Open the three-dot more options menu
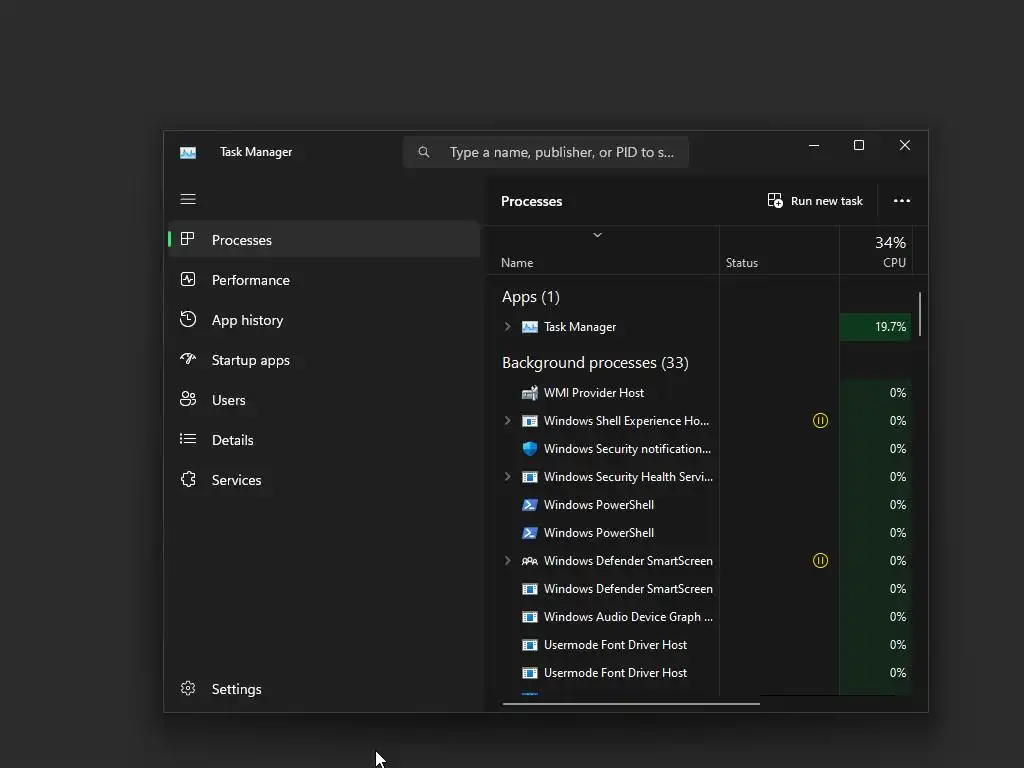 click(x=902, y=200)
